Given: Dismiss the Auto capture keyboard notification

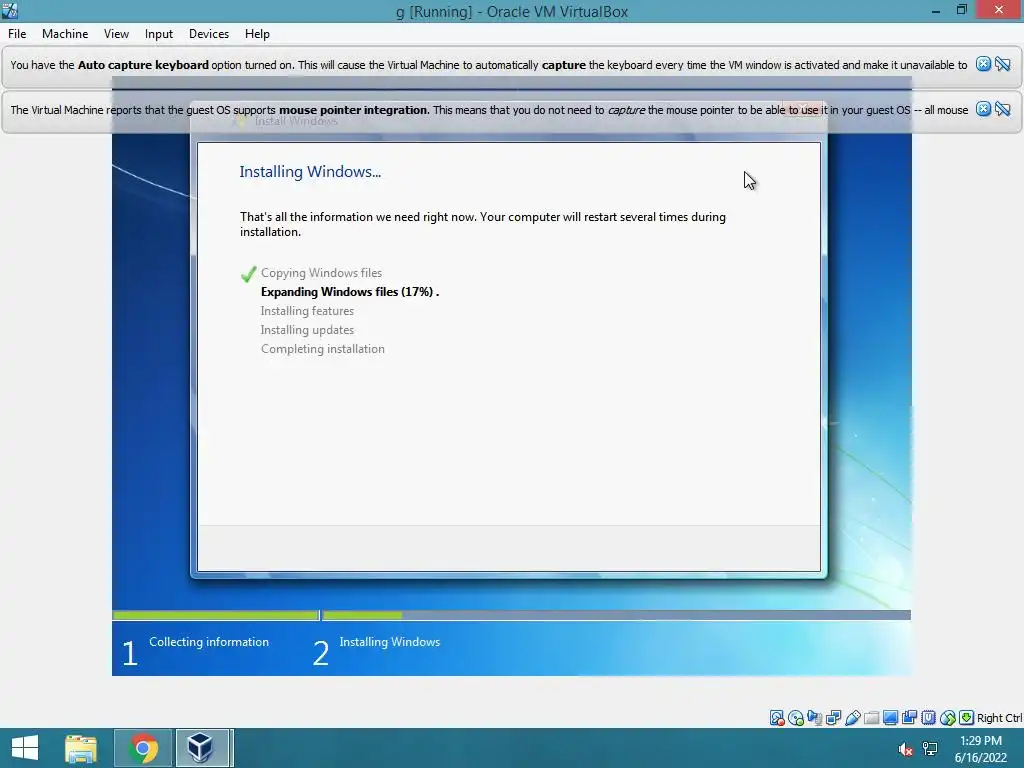Looking at the screenshot, I should point(983,64).
